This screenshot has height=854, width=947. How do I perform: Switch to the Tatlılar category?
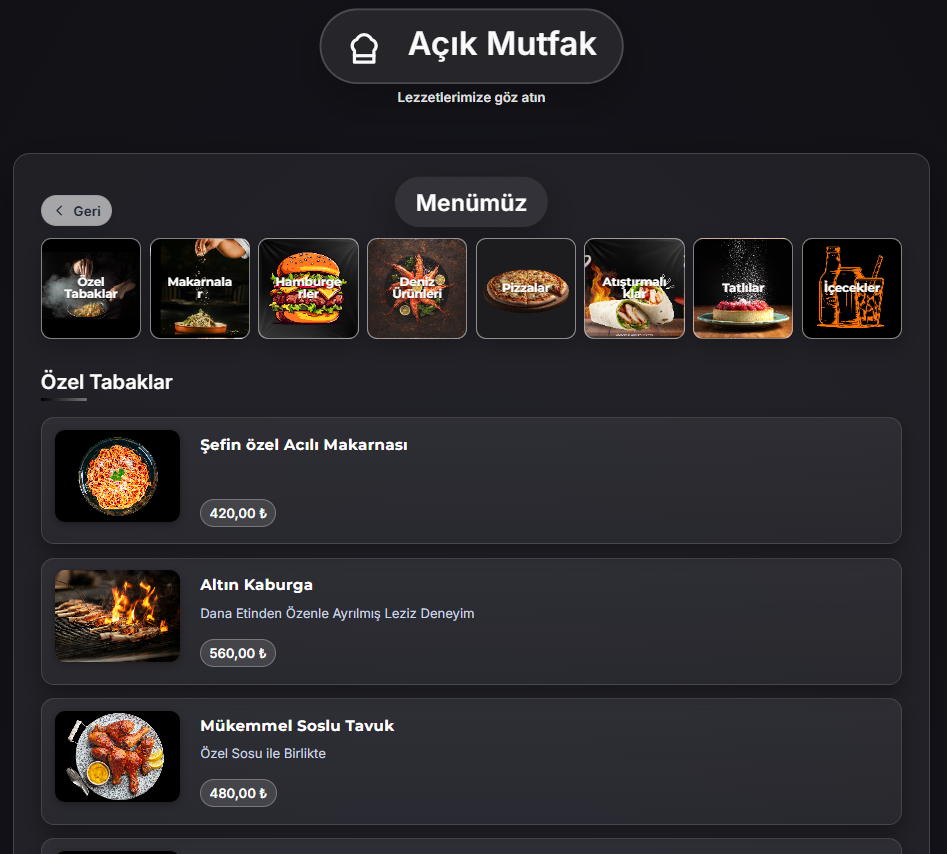coord(743,288)
